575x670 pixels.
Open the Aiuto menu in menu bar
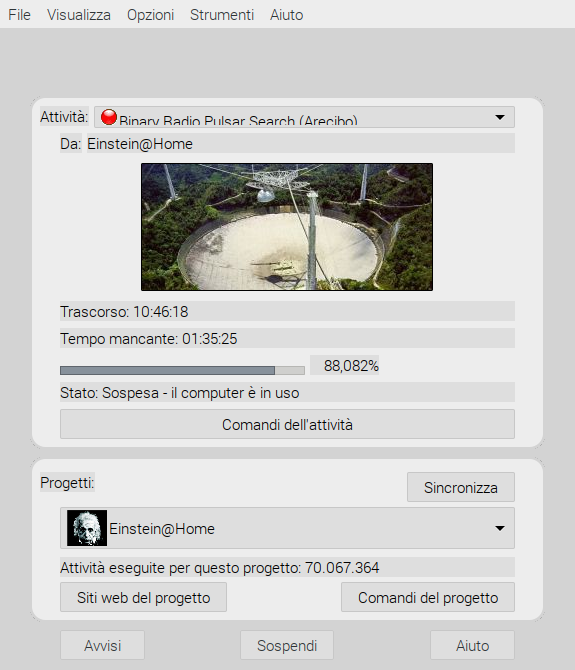pos(286,15)
